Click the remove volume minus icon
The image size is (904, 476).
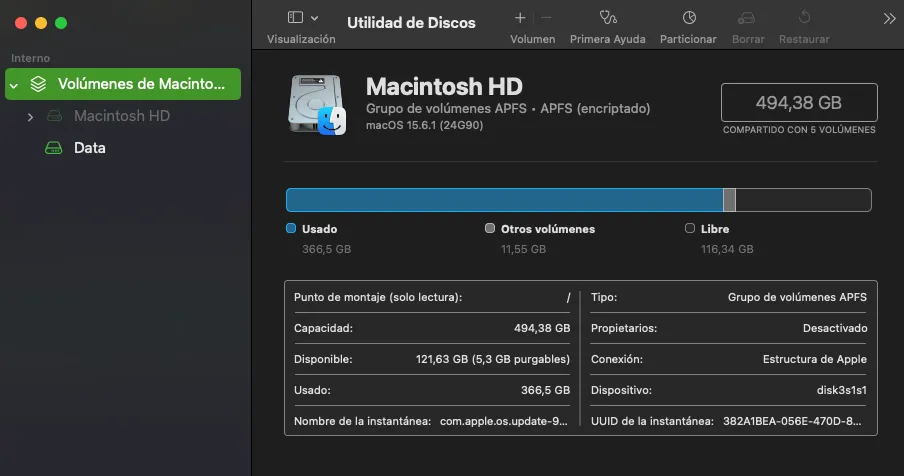(x=546, y=18)
